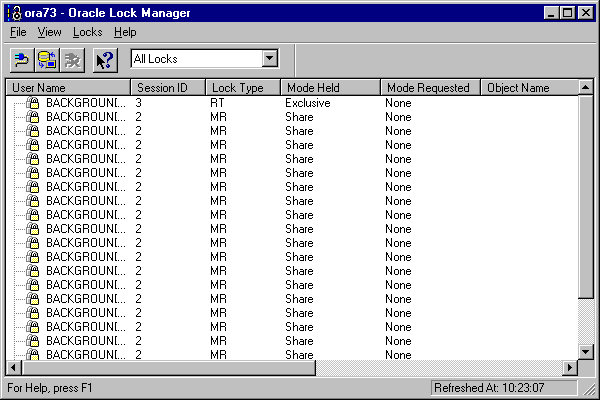The image size is (600, 400).
Task: Click the For Help, press F1 status text
Action: click(50, 388)
